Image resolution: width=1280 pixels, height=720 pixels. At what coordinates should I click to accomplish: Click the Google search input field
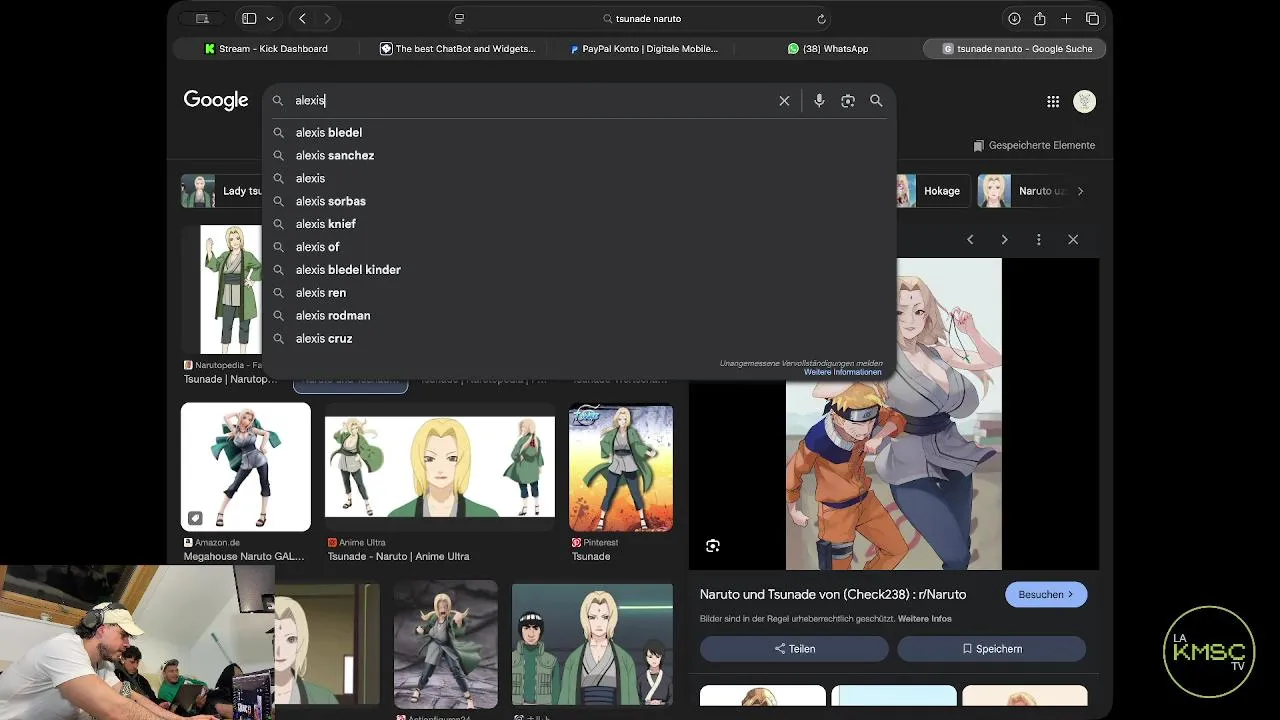pyautogui.click(x=530, y=100)
